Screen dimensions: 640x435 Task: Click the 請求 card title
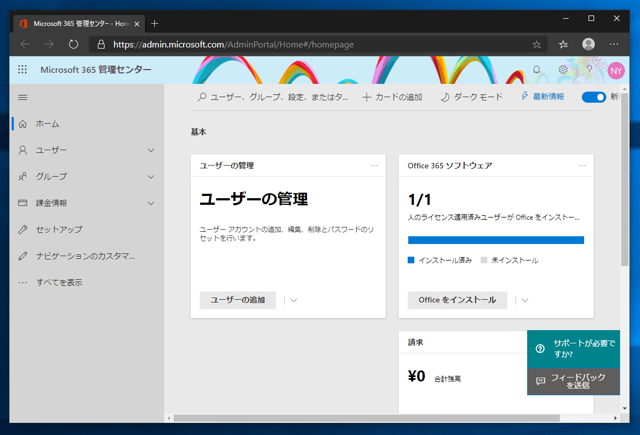tap(416, 342)
